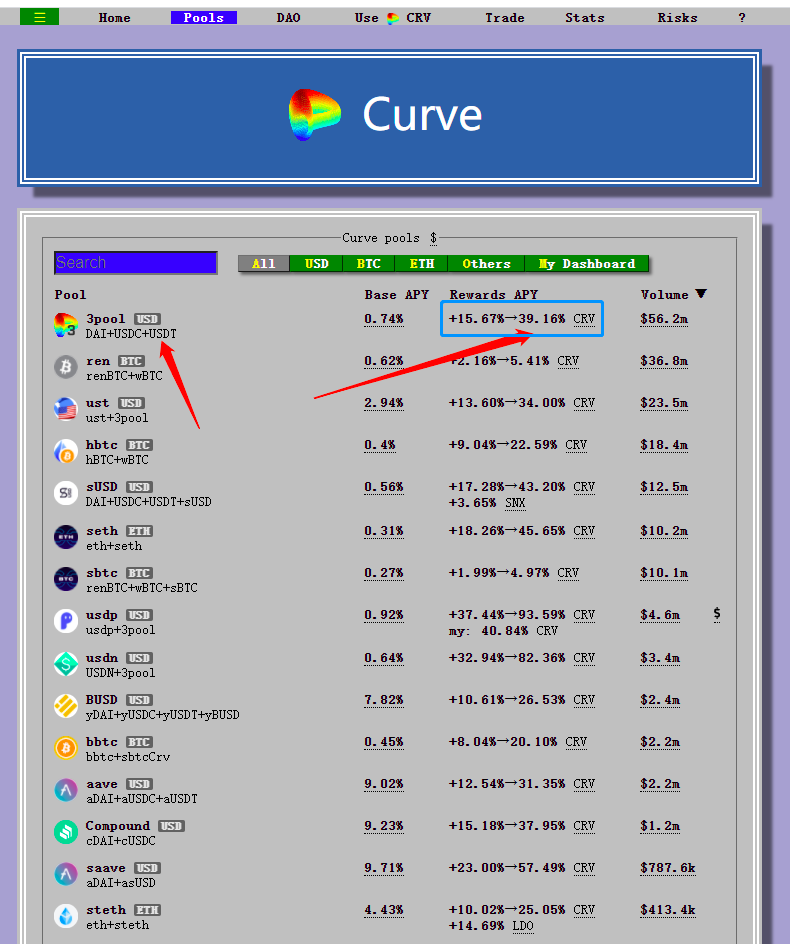The image size is (790, 944).
Task: Click the ren Bitcoin pool icon
Action: click(x=66, y=367)
